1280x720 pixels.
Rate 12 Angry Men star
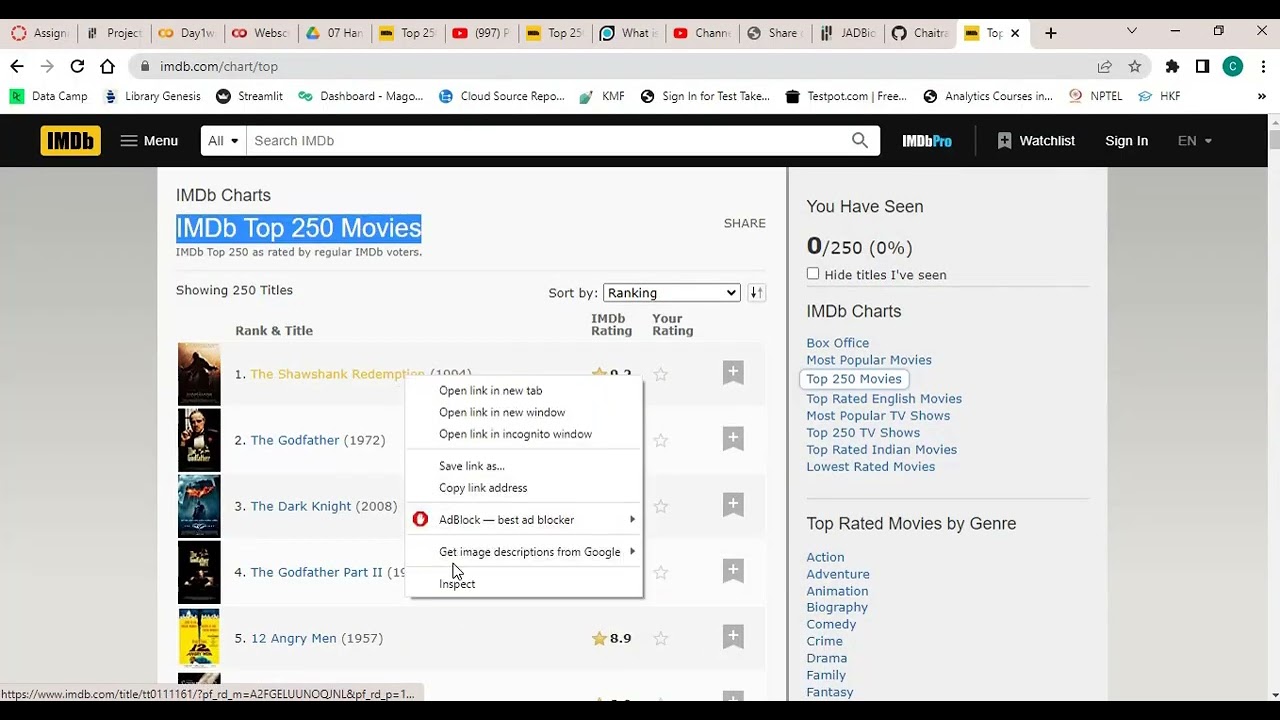point(660,638)
